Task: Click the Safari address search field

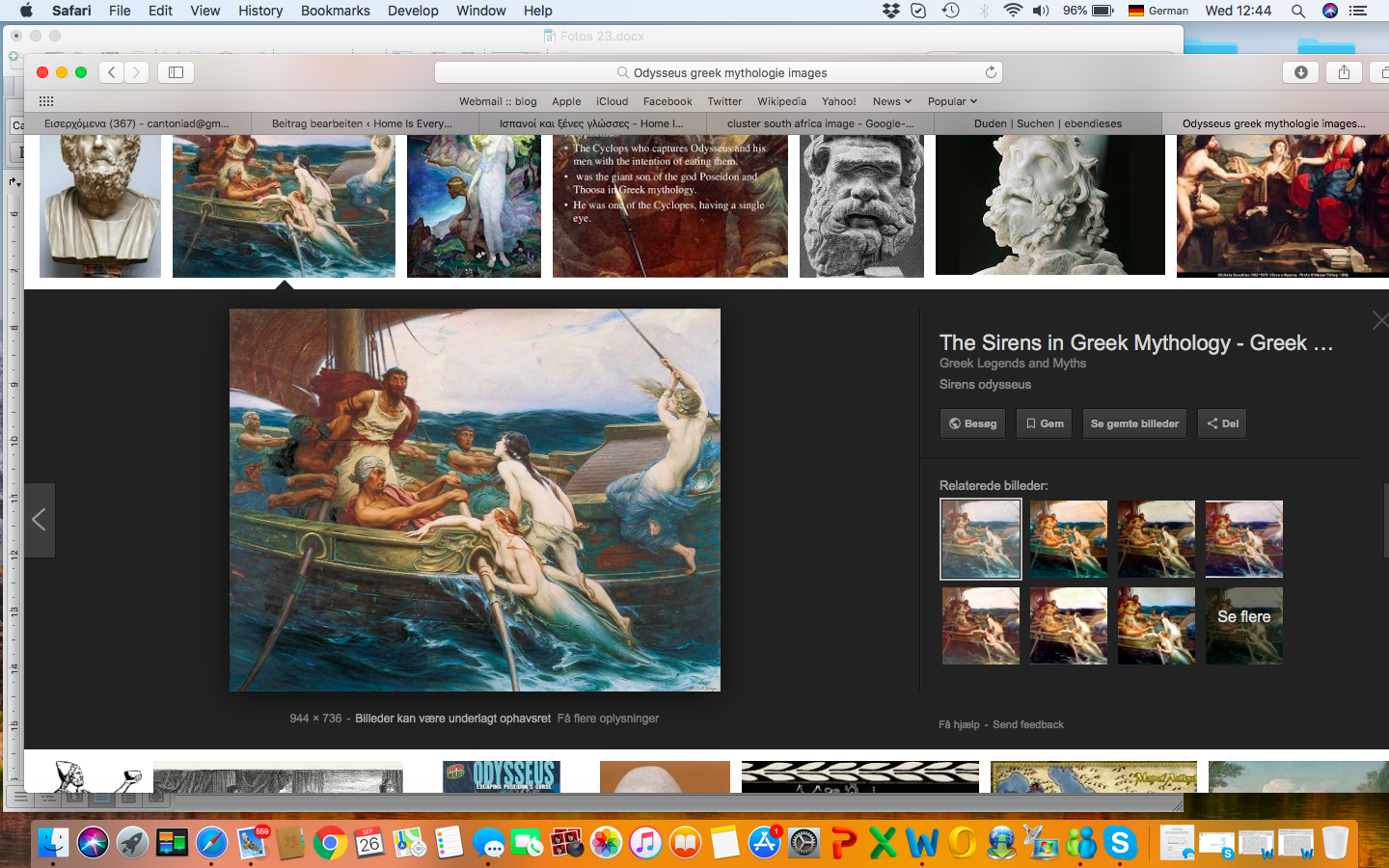Action: (719, 72)
